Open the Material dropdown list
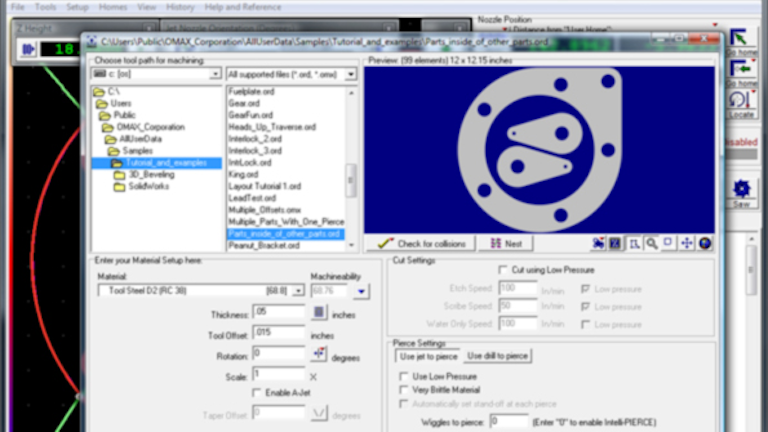Image resolution: width=768 pixels, height=432 pixels. pyautogui.click(x=298, y=290)
